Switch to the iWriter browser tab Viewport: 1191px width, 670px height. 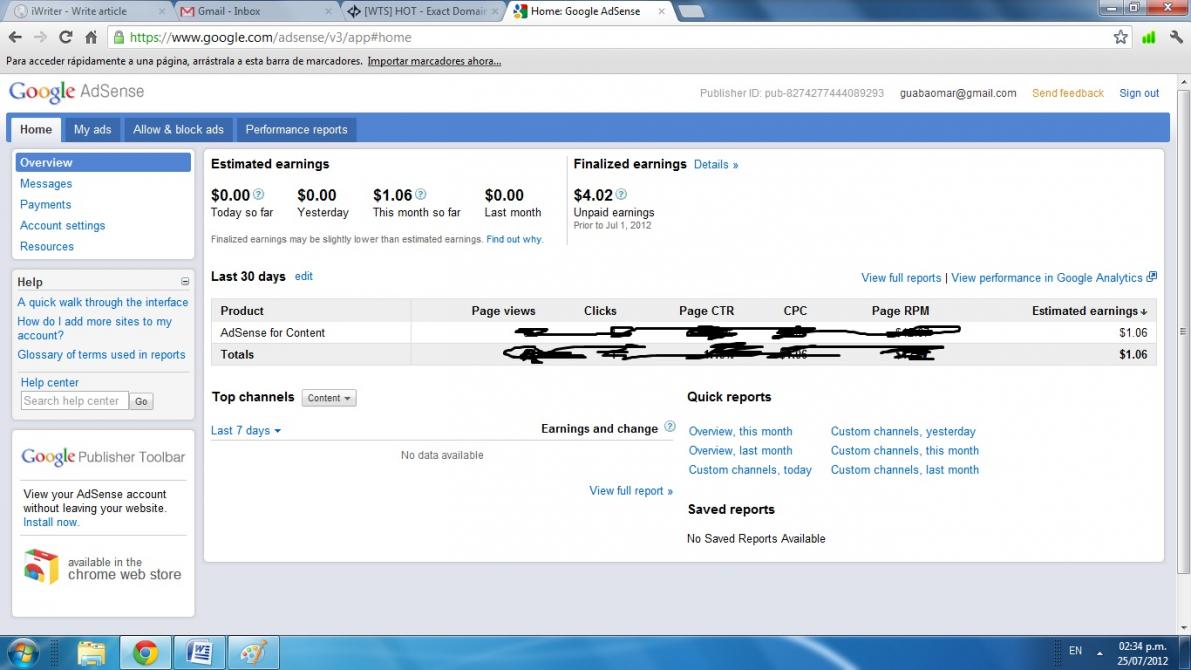coord(89,11)
